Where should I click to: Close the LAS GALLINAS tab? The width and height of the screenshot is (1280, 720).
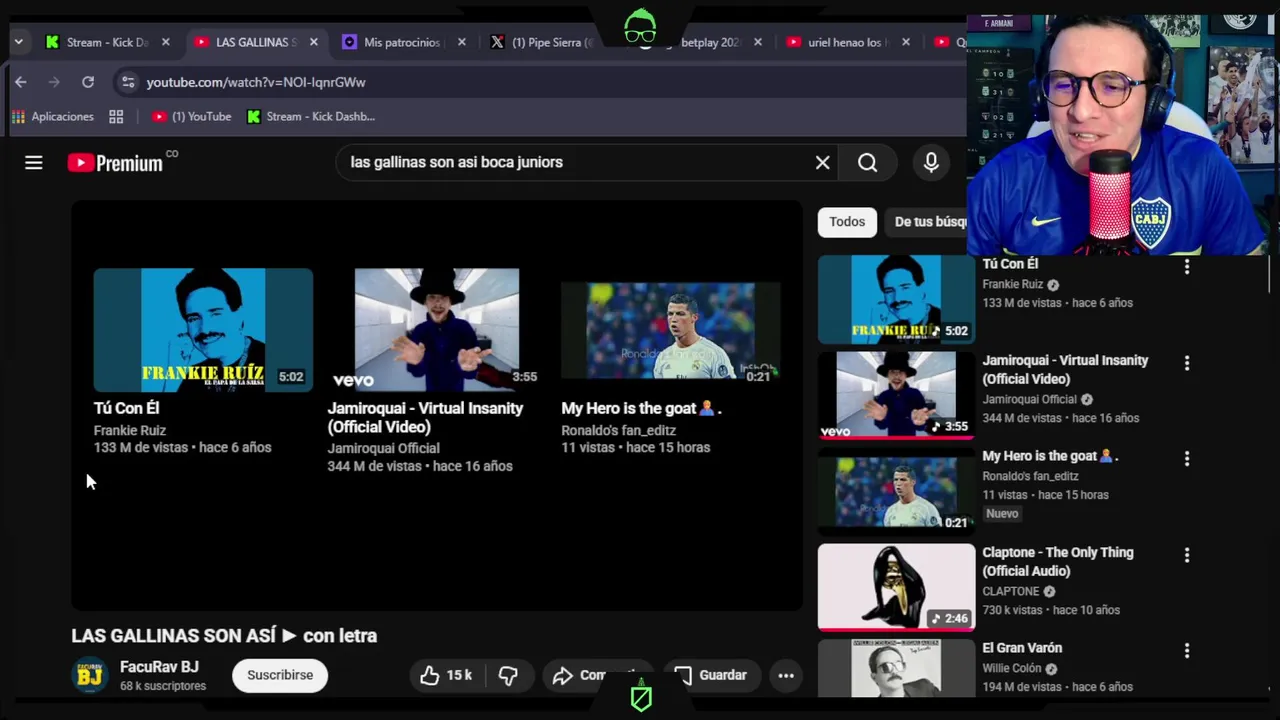point(314,42)
